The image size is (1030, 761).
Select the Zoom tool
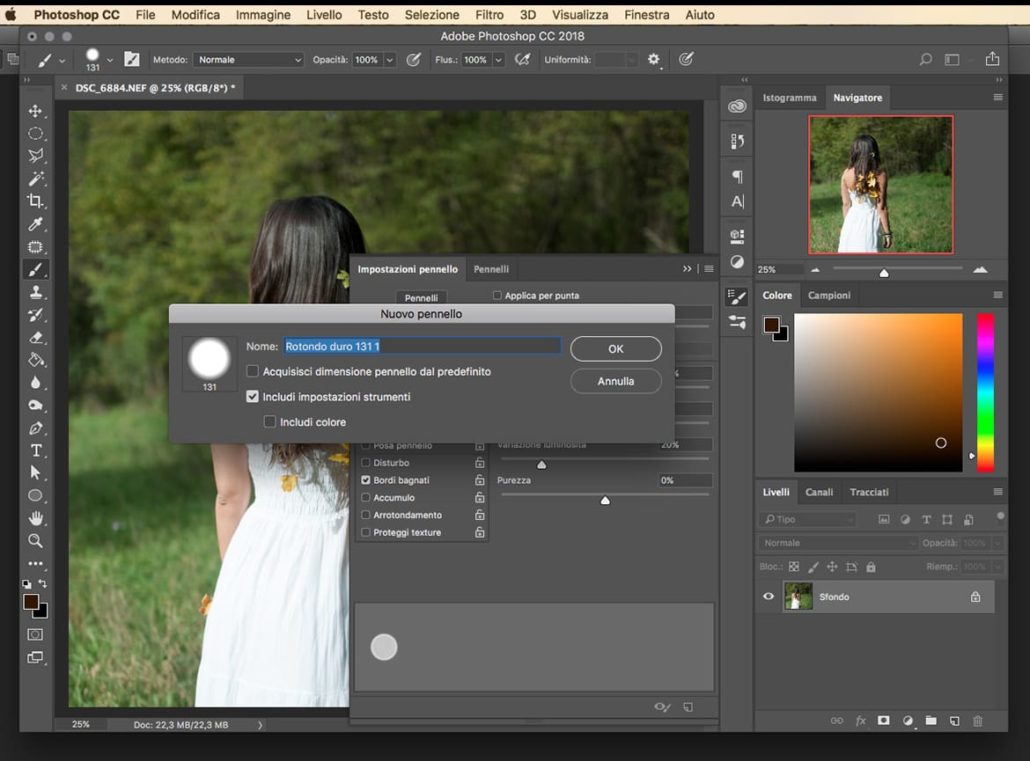tap(35, 541)
